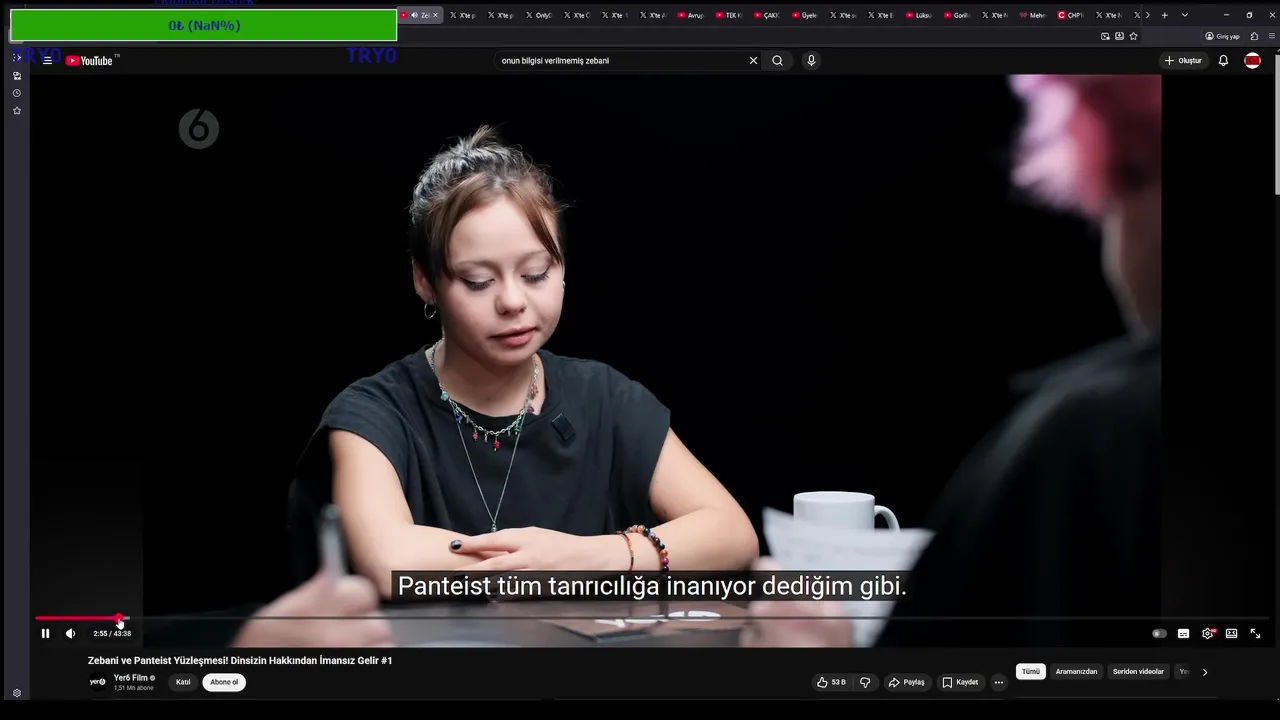Open the tab list dropdown chevron
Viewport: 1280px width, 720px height.
[x=1185, y=15]
